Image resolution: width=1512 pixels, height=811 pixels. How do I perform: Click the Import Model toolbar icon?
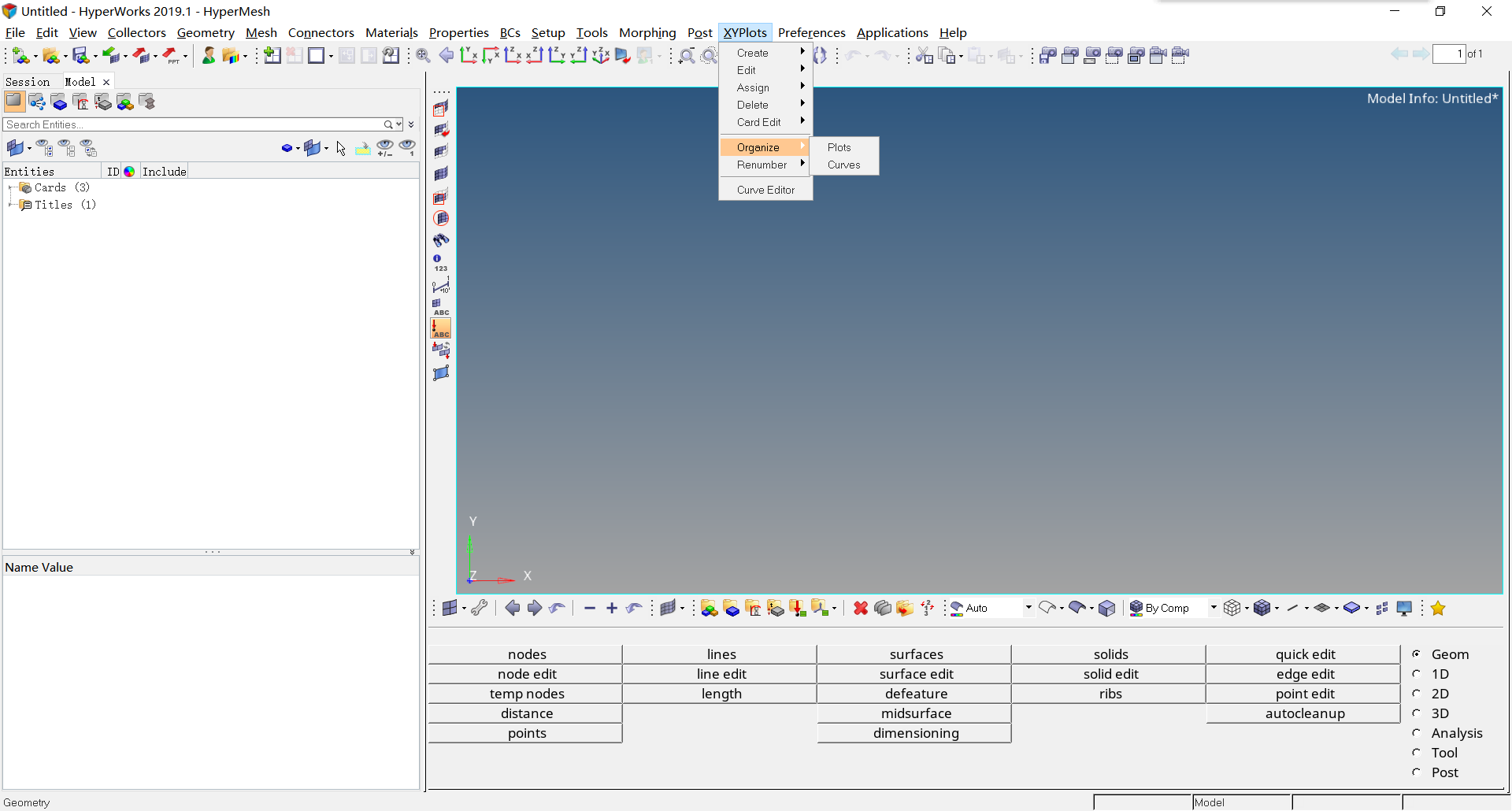pyautogui.click(x=110, y=55)
